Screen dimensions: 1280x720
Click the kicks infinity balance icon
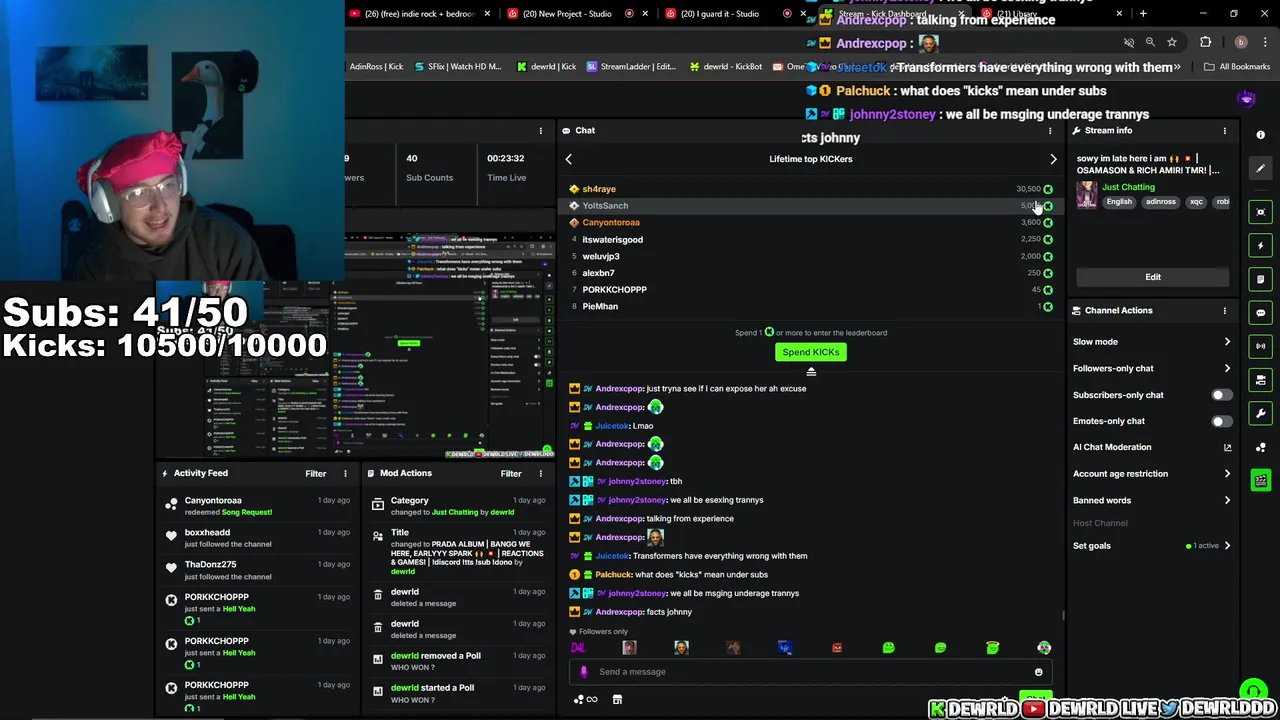586,700
